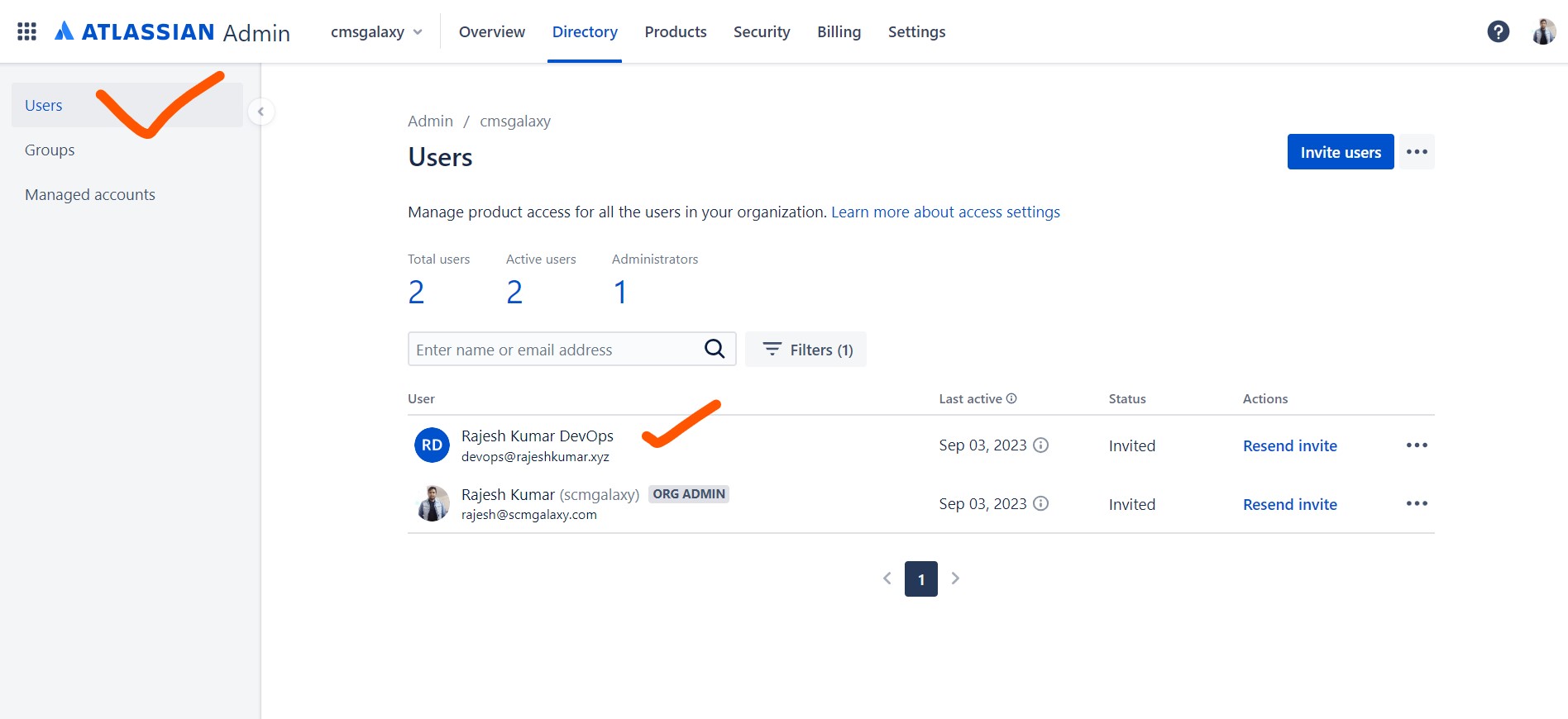
Task: Open the help question mark icon
Action: [x=1498, y=31]
